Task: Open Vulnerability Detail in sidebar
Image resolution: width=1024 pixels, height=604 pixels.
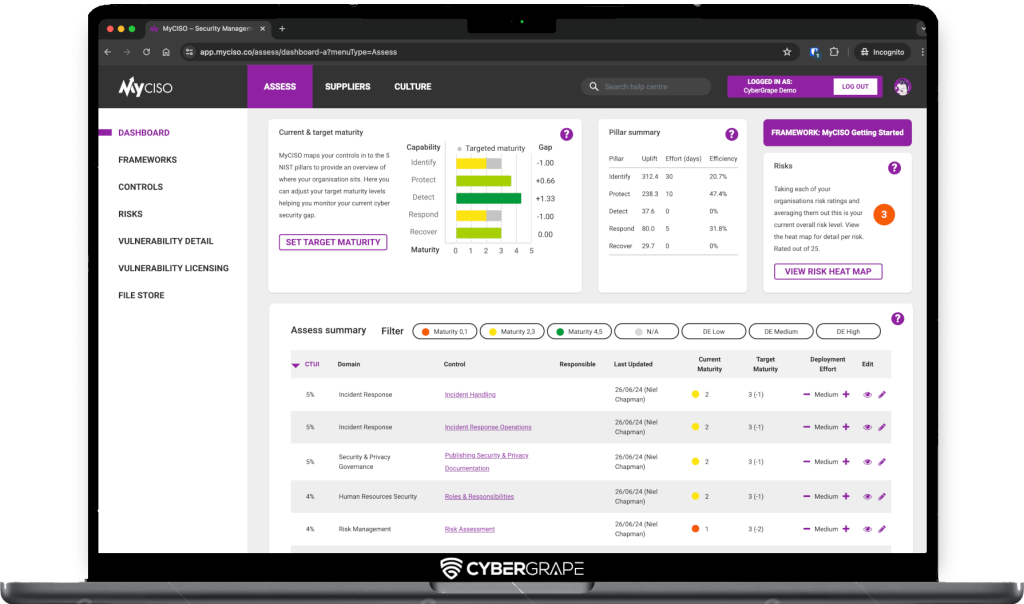Action: click(x=165, y=241)
